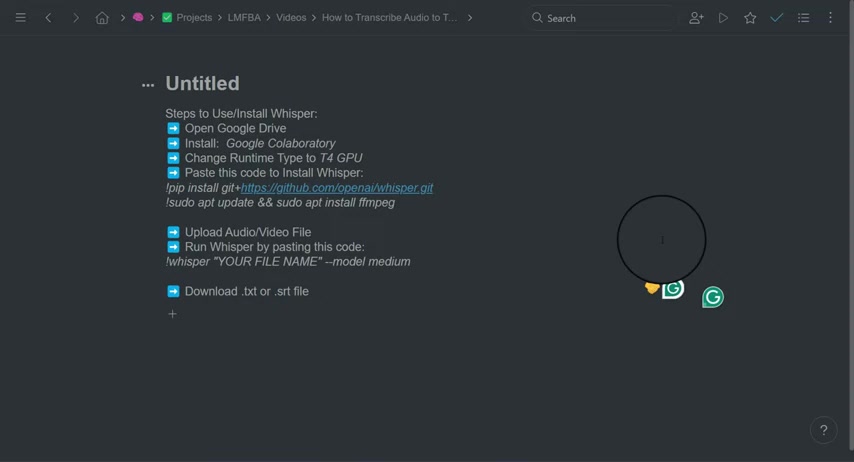Open the github.com/openai/whisper.git link
The width and height of the screenshot is (854, 462).
[x=337, y=188]
